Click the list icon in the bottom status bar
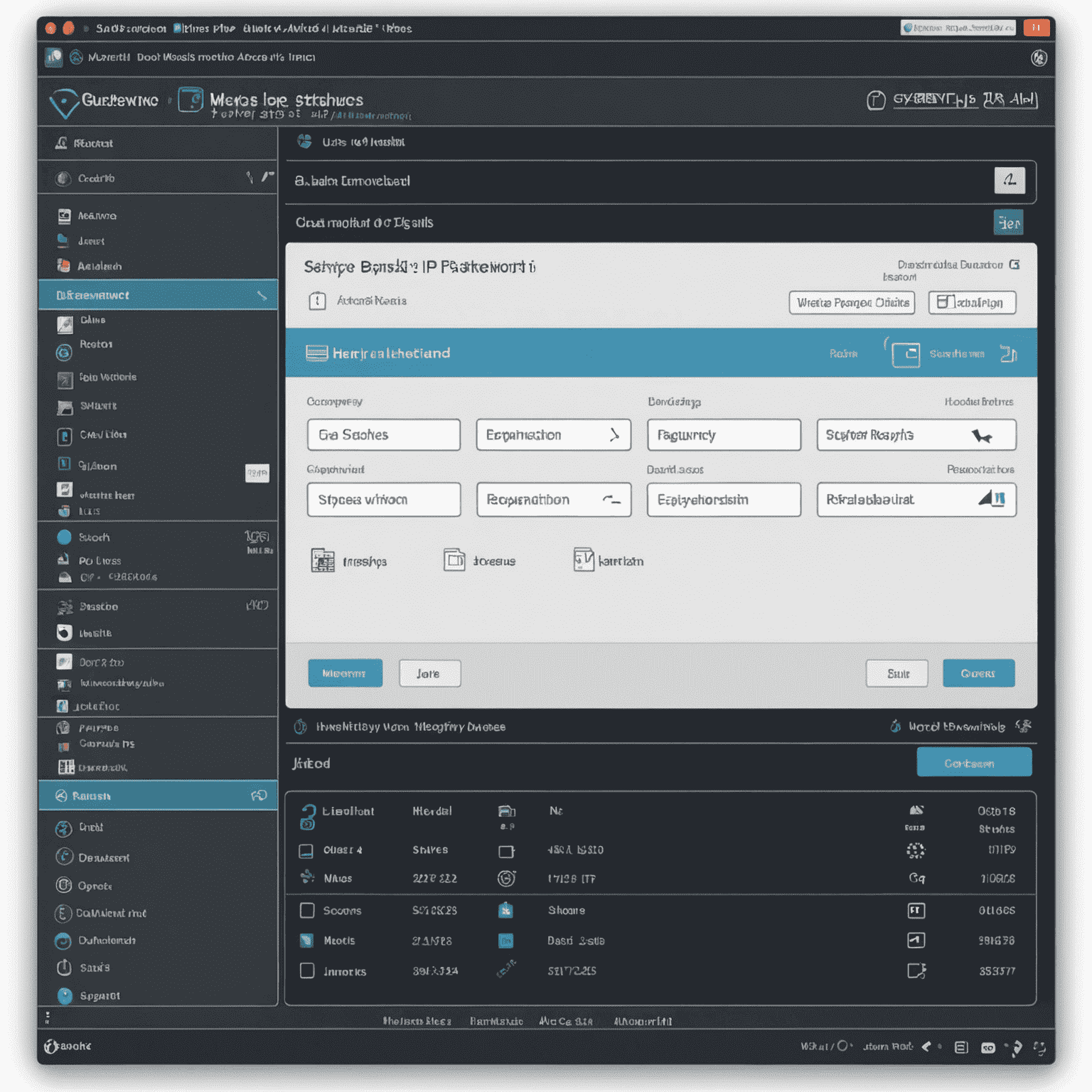The width and height of the screenshot is (1092, 1092). click(x=961, y=1047)
